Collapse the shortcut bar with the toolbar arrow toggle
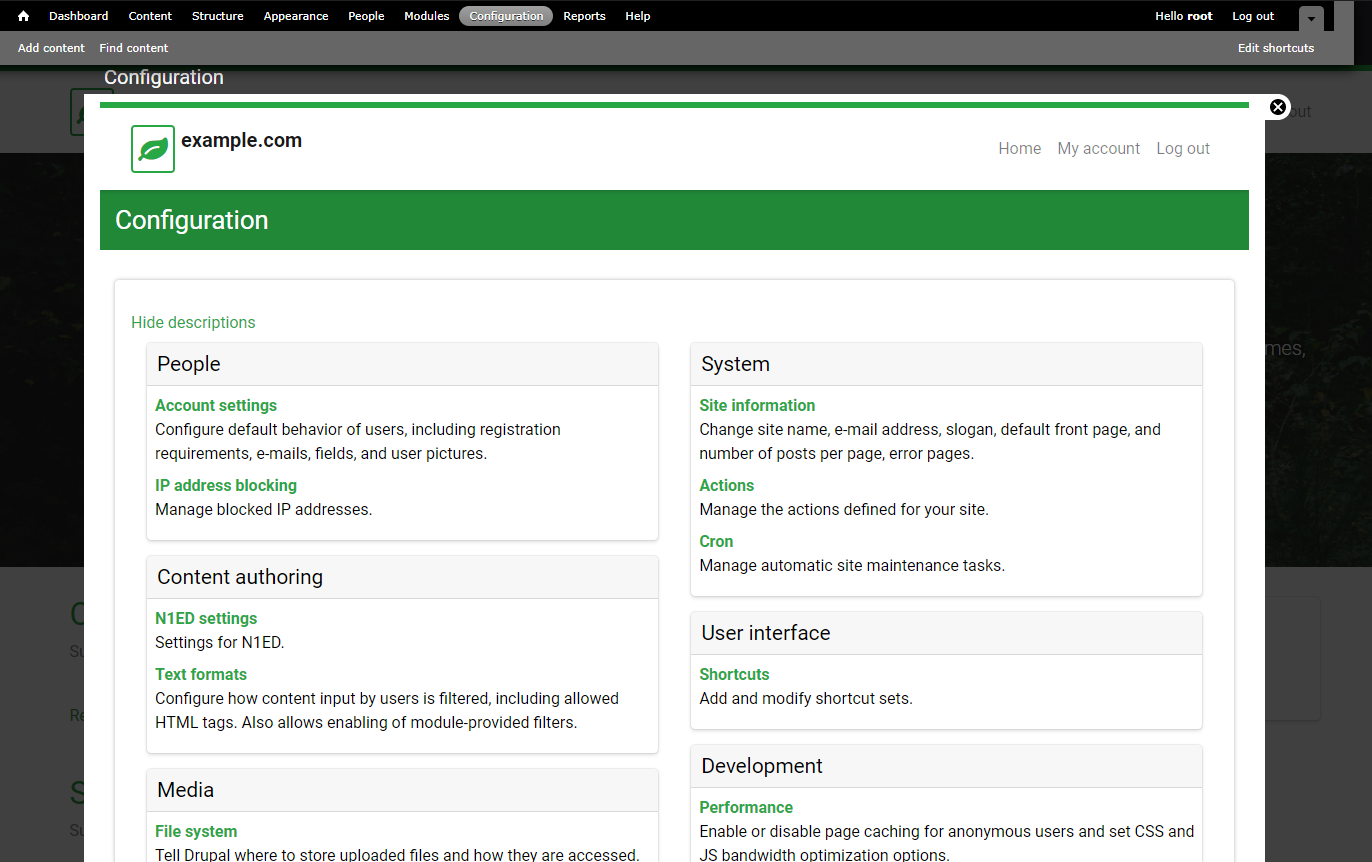This screenshot has height=862, width=1372. coord(1311,19)
